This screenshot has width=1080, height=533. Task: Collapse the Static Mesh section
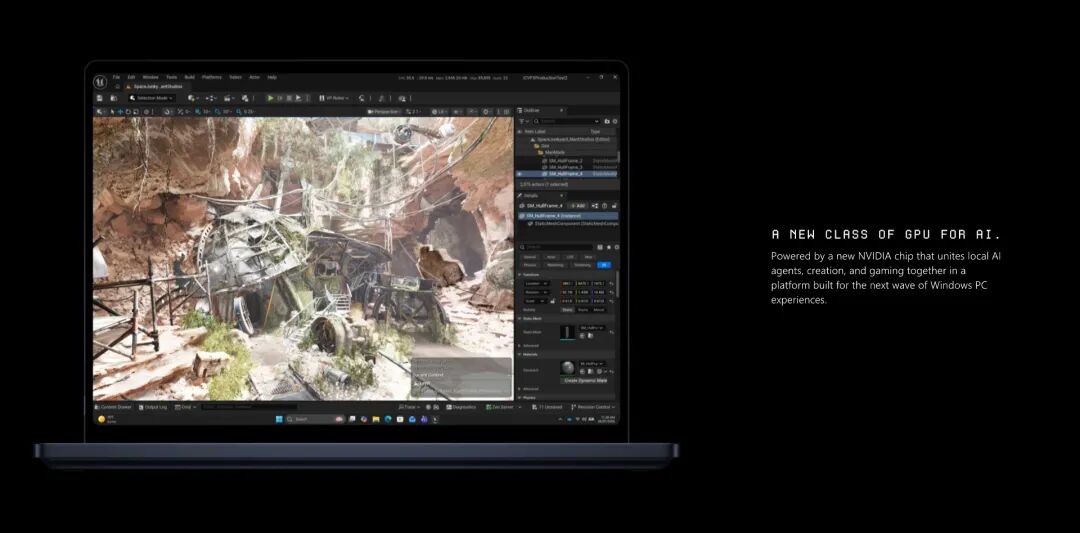point(520,319)
